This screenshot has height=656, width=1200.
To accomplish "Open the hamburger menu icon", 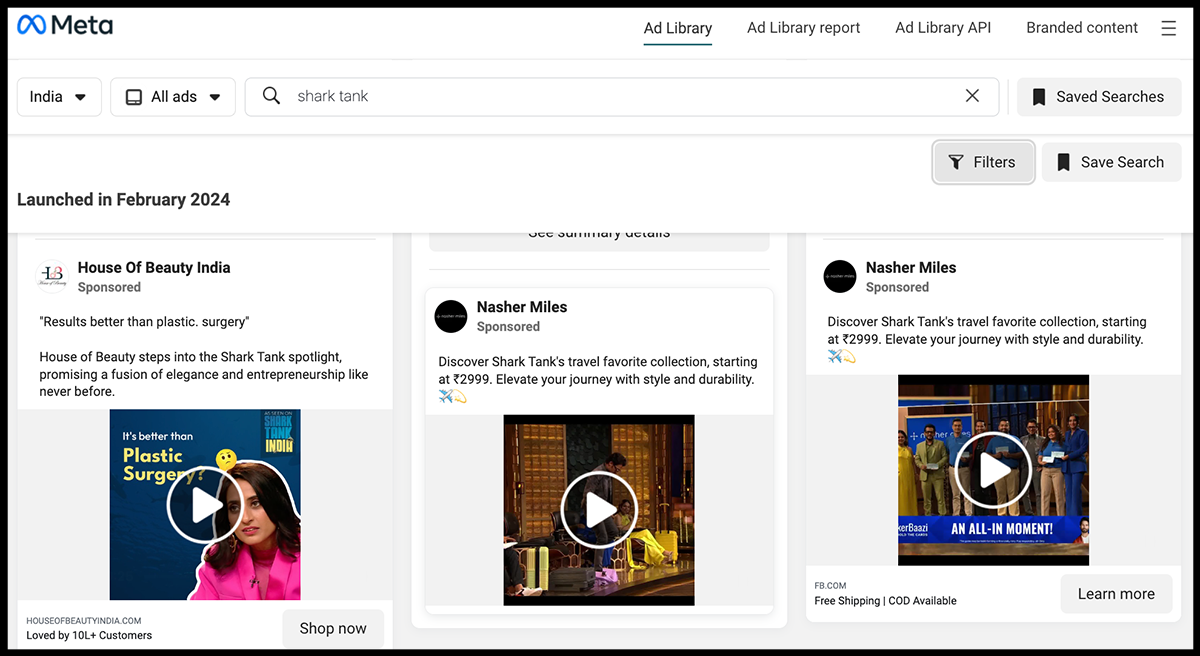I will [x=1168, y=28].
